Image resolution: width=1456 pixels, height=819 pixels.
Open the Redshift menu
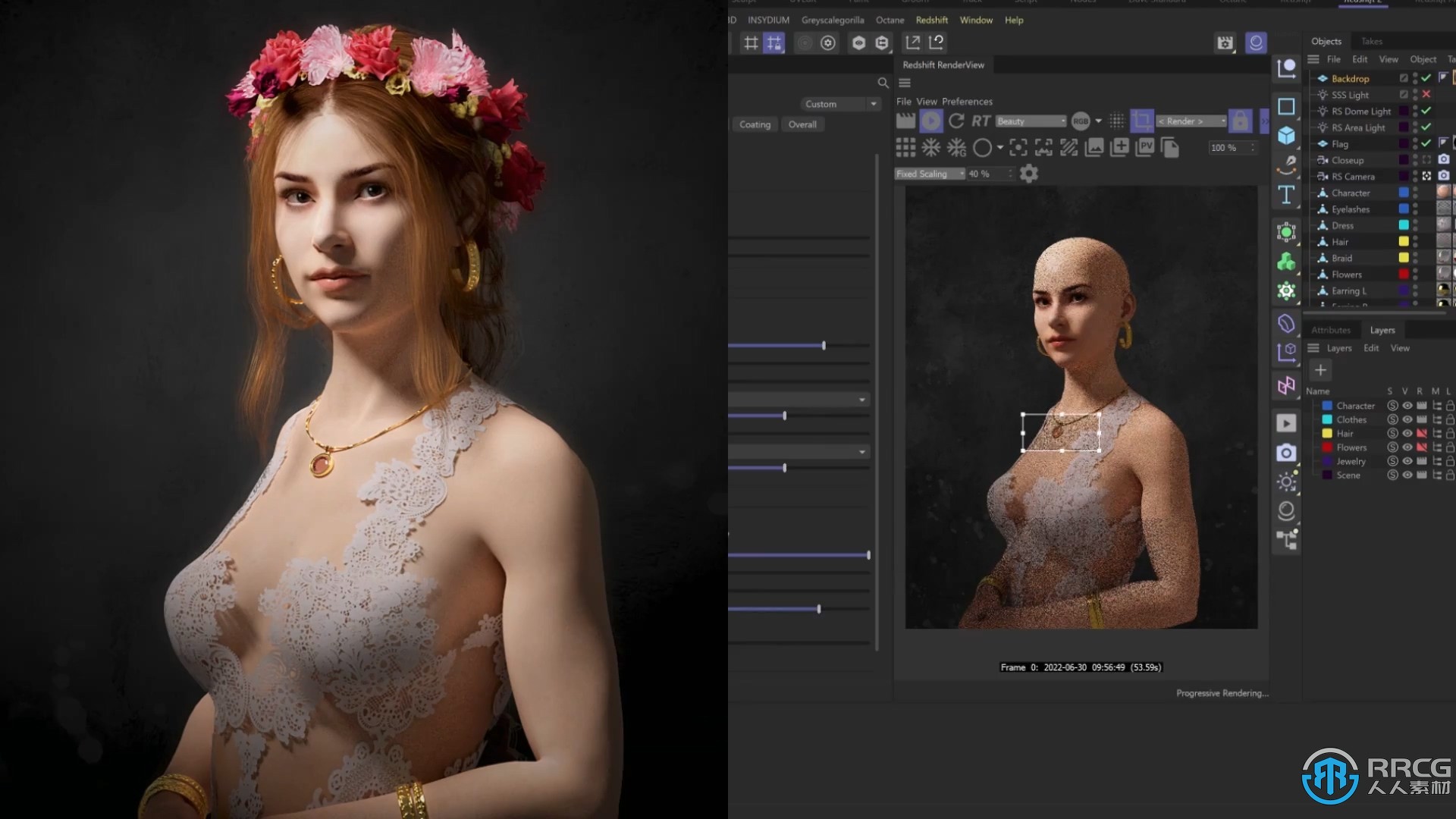pyautogui.click(x=931, y=20)
